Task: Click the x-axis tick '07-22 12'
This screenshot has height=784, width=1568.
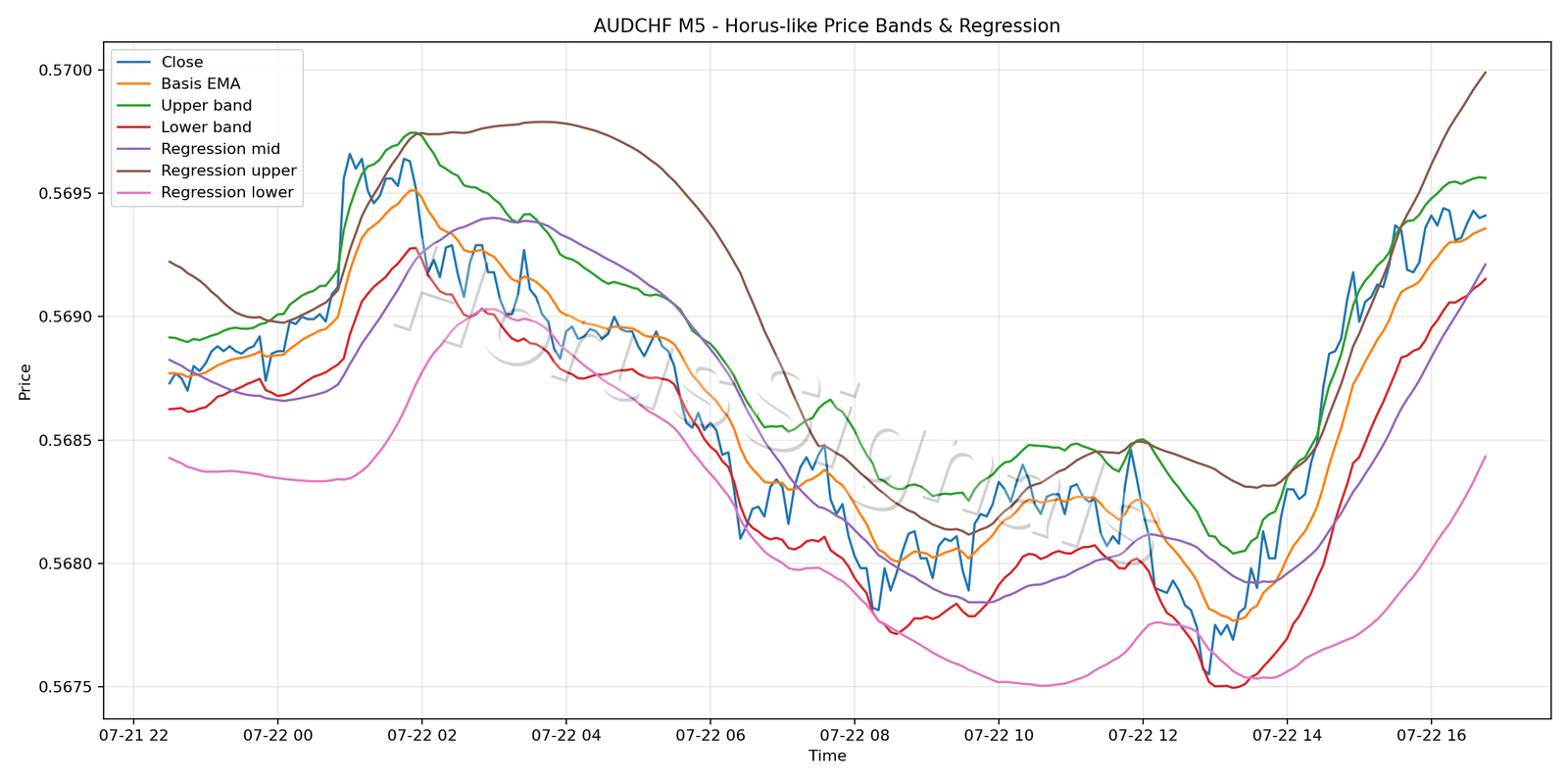Action: [x=1143, y=734]
